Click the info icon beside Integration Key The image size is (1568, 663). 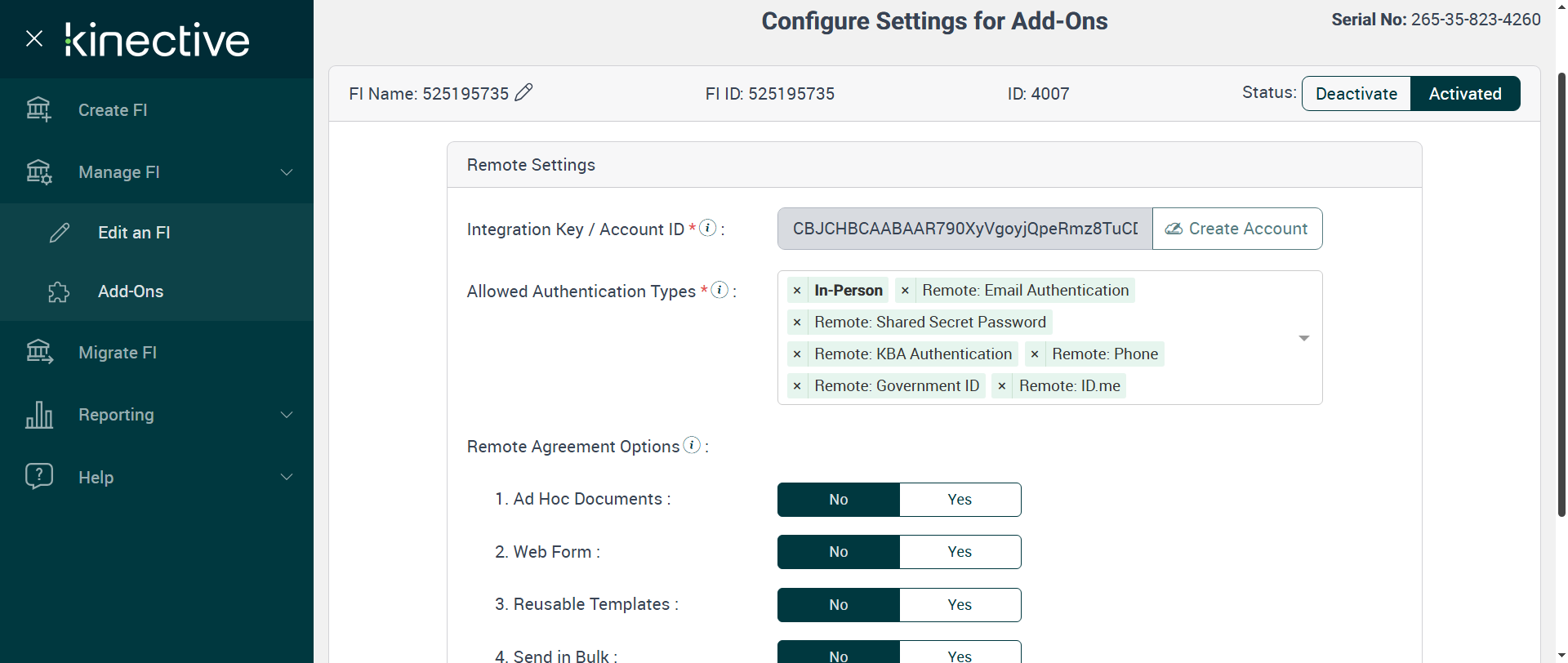click(708, 228)
